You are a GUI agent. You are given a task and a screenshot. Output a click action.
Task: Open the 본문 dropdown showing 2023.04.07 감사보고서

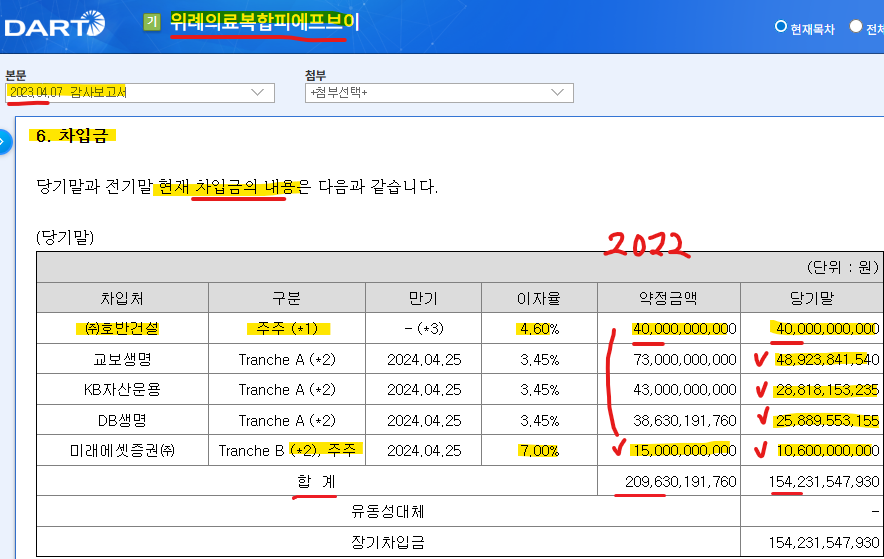point(139,93)
